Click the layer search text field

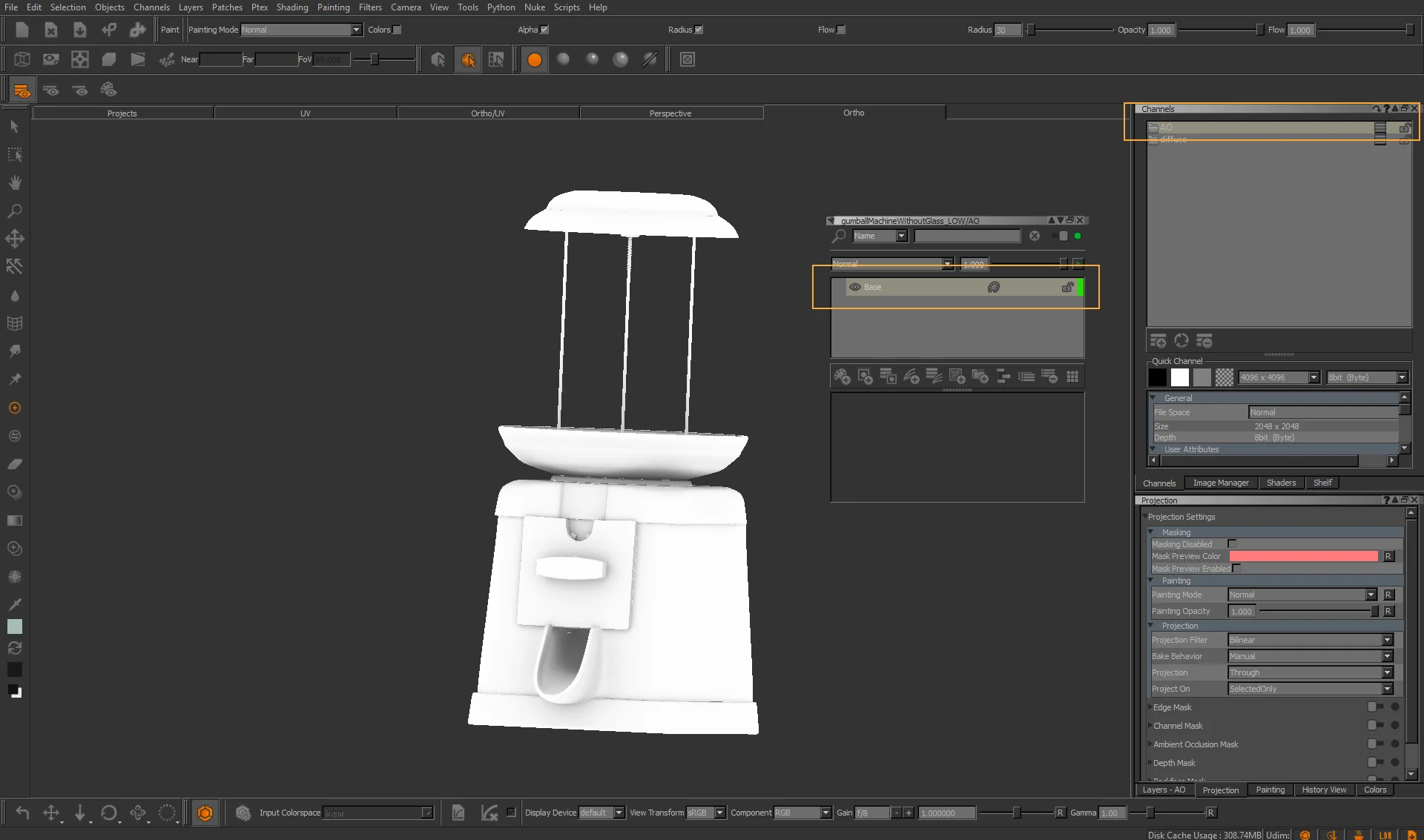966,236
